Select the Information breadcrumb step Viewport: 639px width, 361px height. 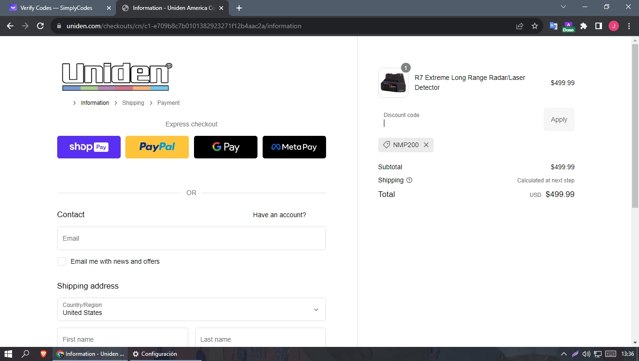click(x=95, y=103)
